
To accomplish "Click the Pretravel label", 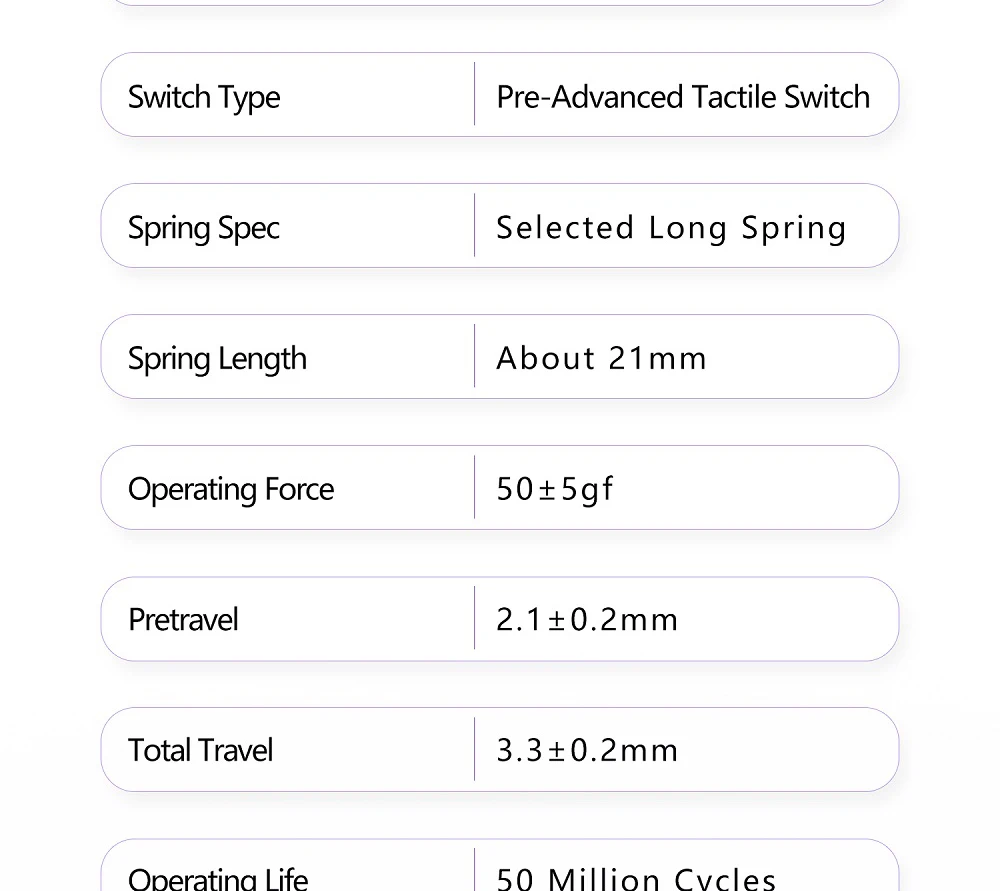I will 184,620.
